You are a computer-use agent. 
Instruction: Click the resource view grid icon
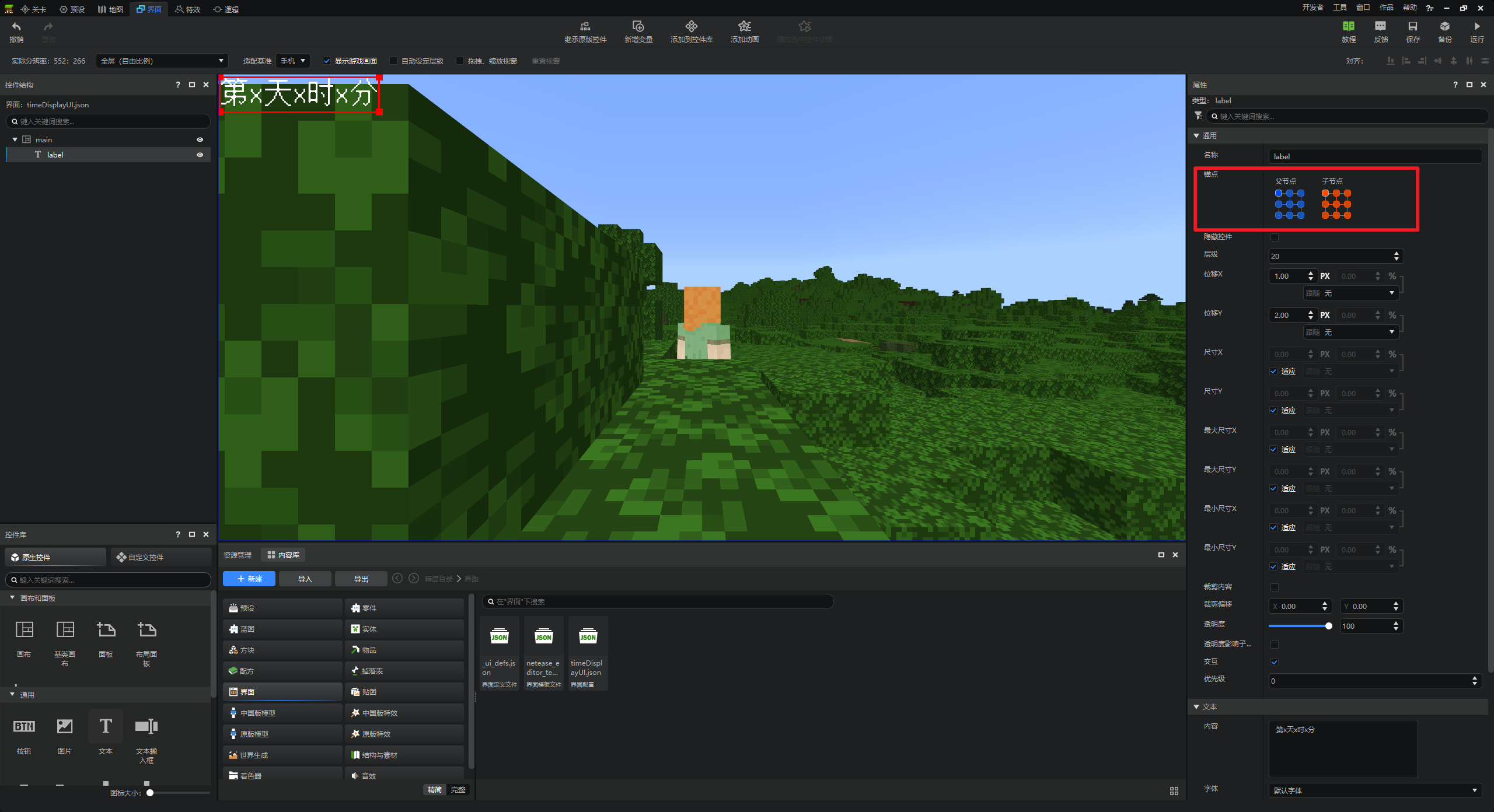(x=1174, y=791)
